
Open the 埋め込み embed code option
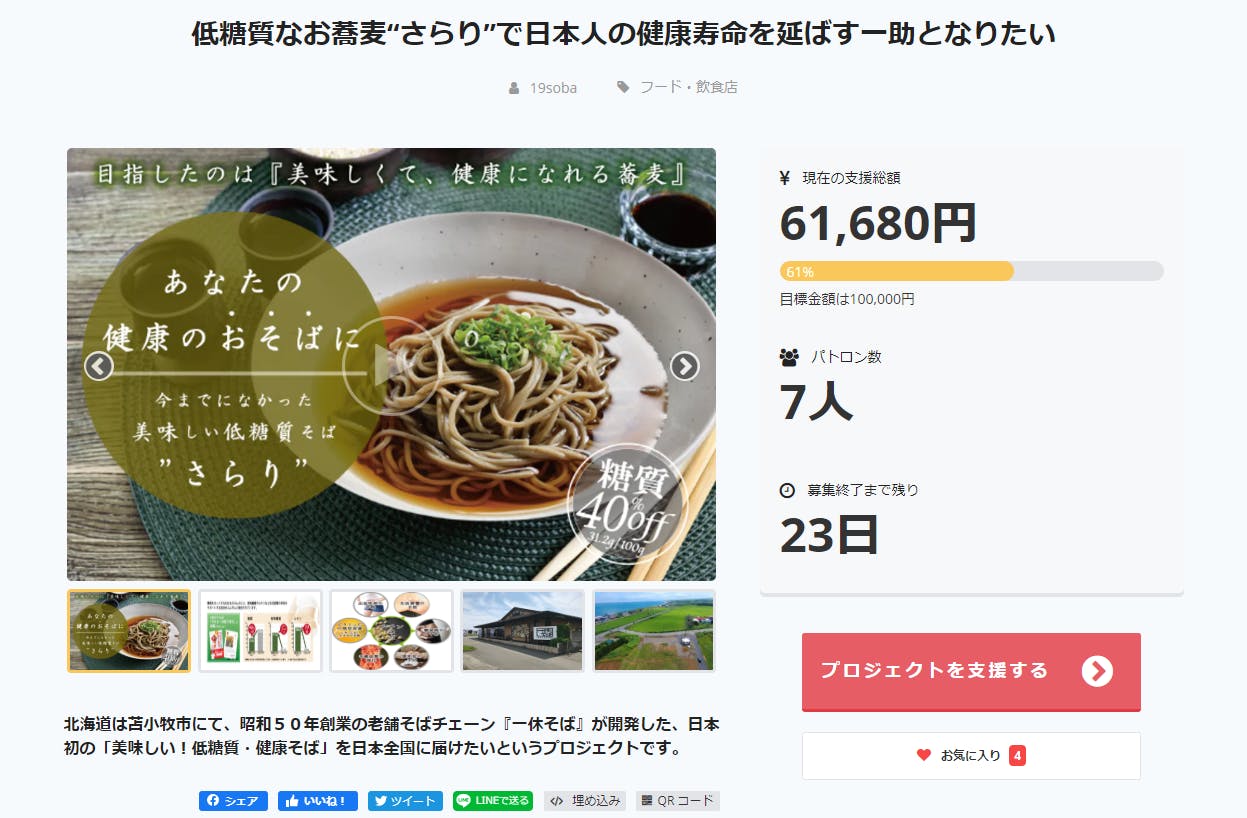[585, 801]
